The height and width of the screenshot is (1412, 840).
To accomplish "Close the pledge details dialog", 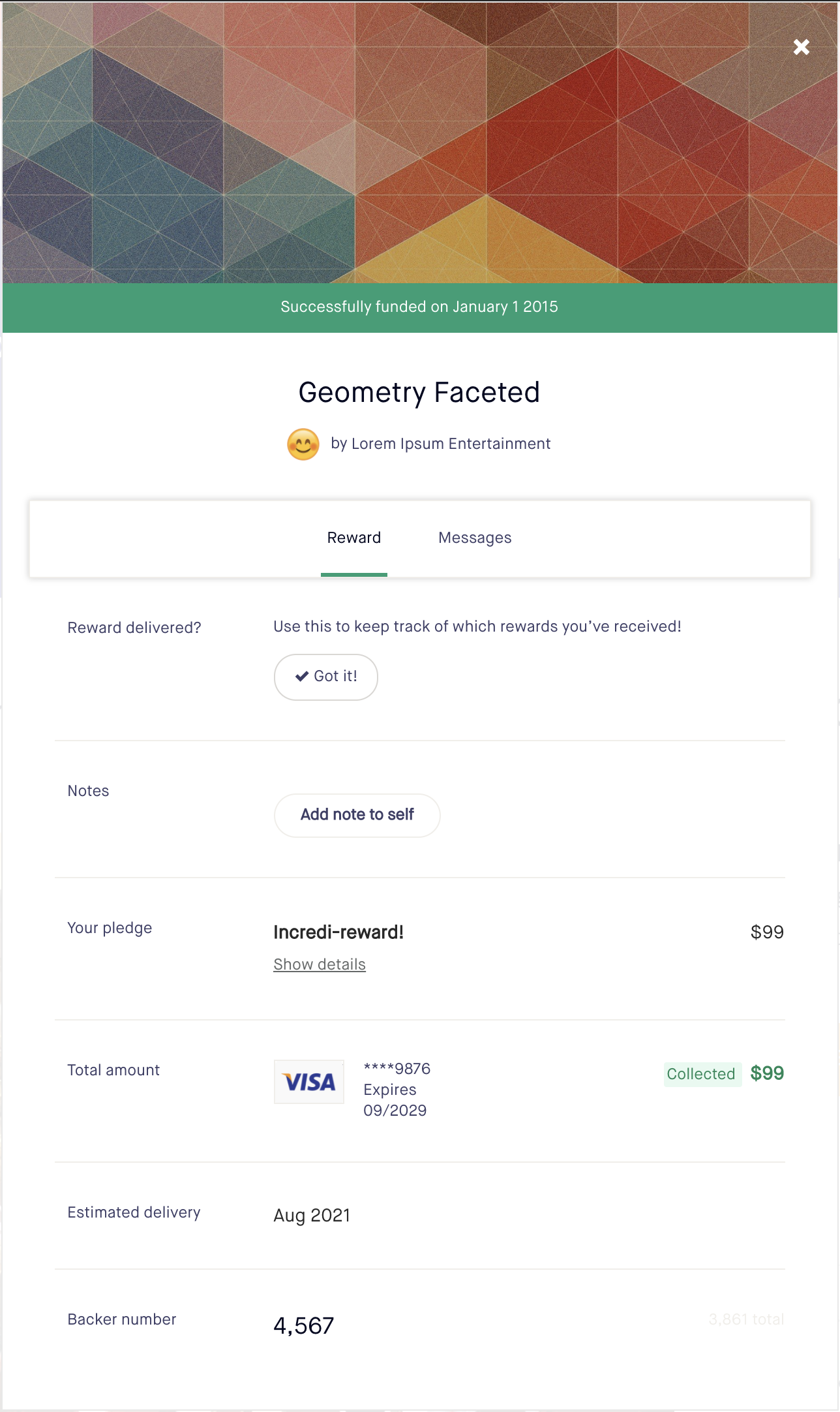I will [801, 47].
